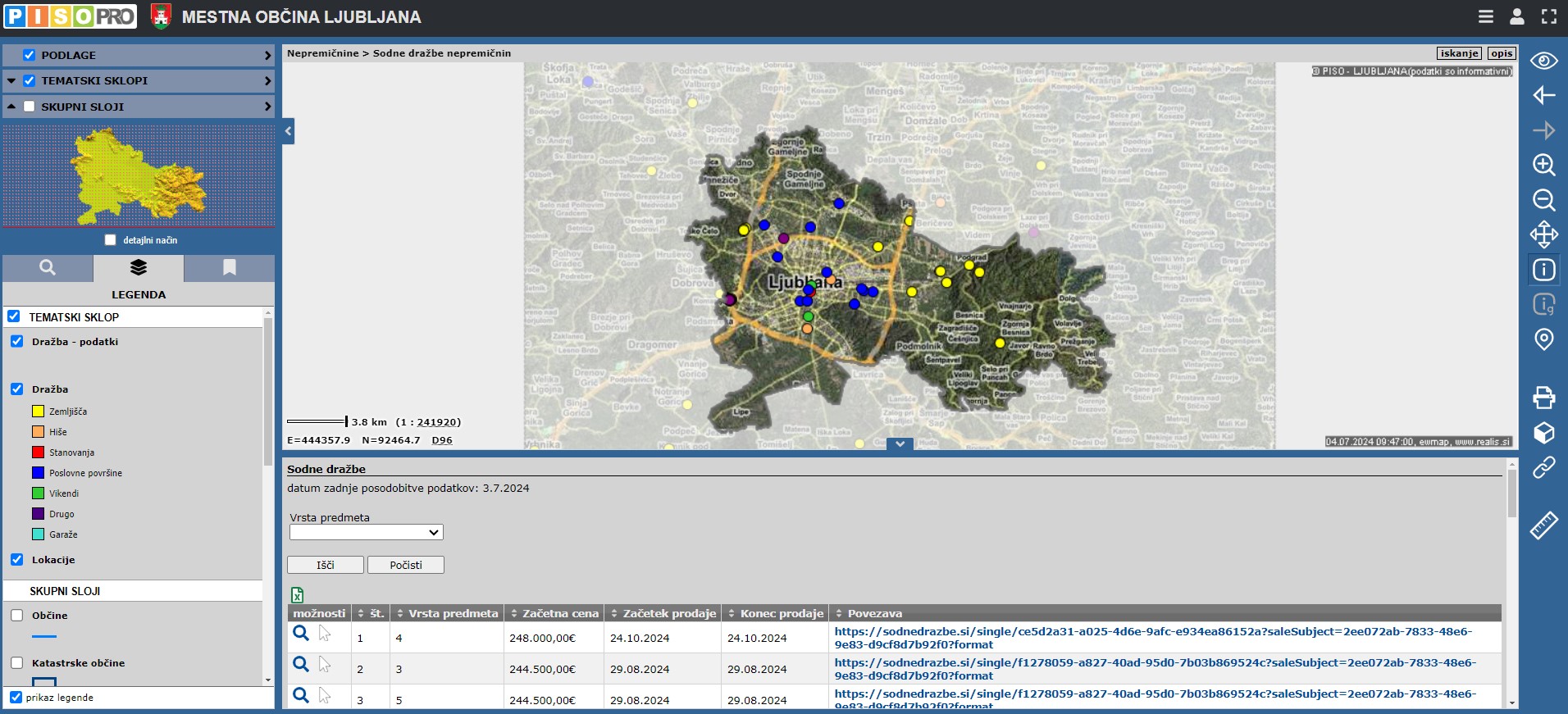Collapse the left sidebar panel
This screenshot has width=1568, height=714.
[288, 131]
